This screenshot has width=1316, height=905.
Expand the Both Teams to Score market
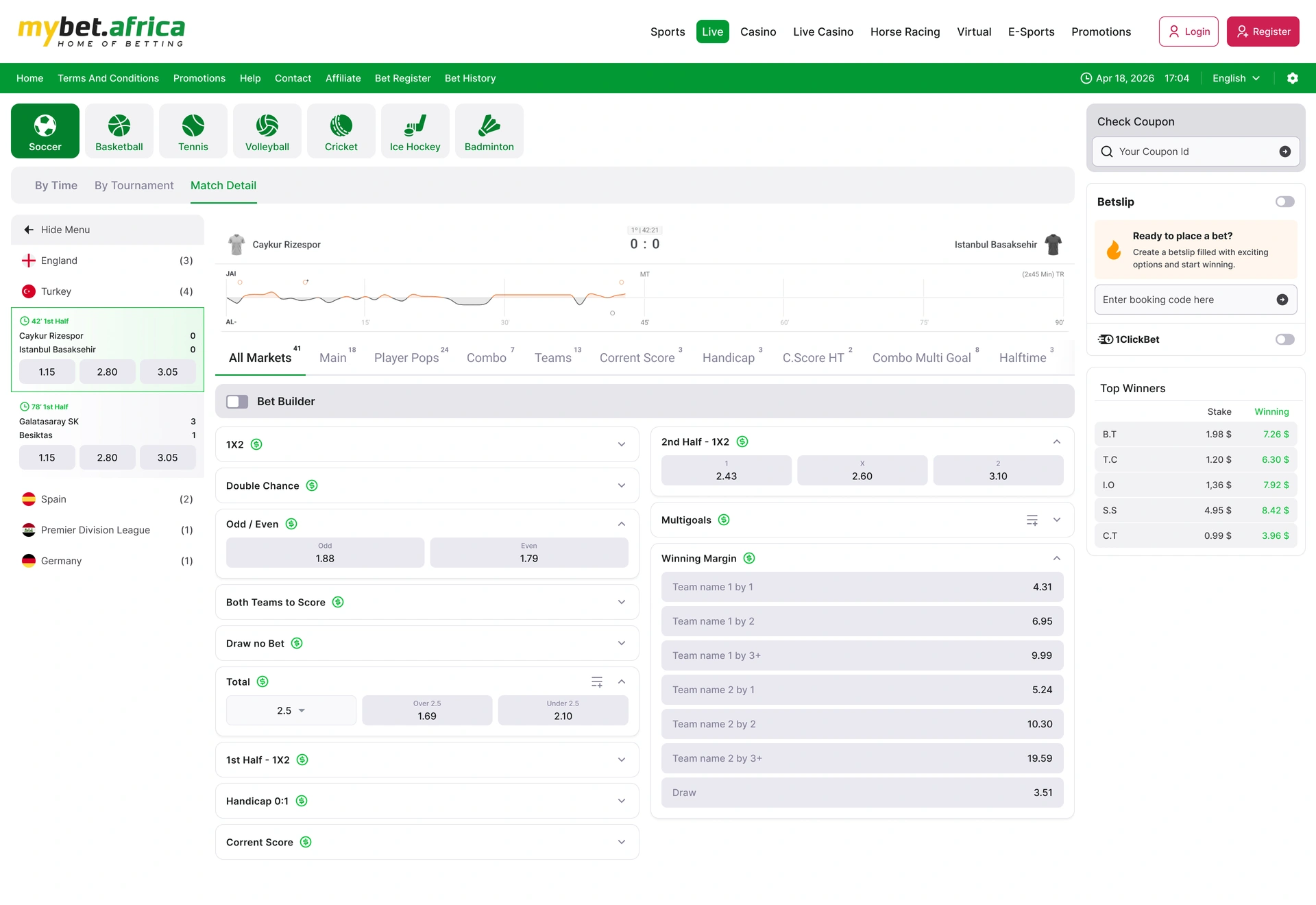tap(622, 602)
